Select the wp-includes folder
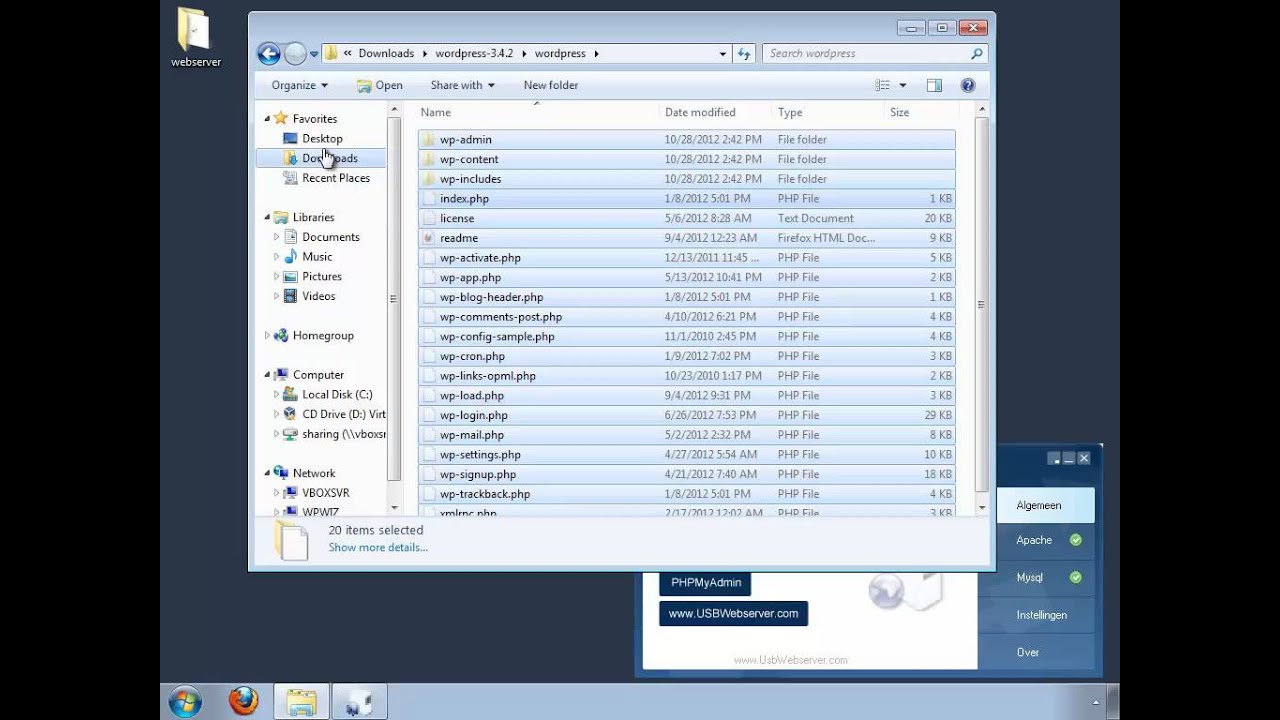The height and width of the screenshot is (720, 1280). pos(686,179)
